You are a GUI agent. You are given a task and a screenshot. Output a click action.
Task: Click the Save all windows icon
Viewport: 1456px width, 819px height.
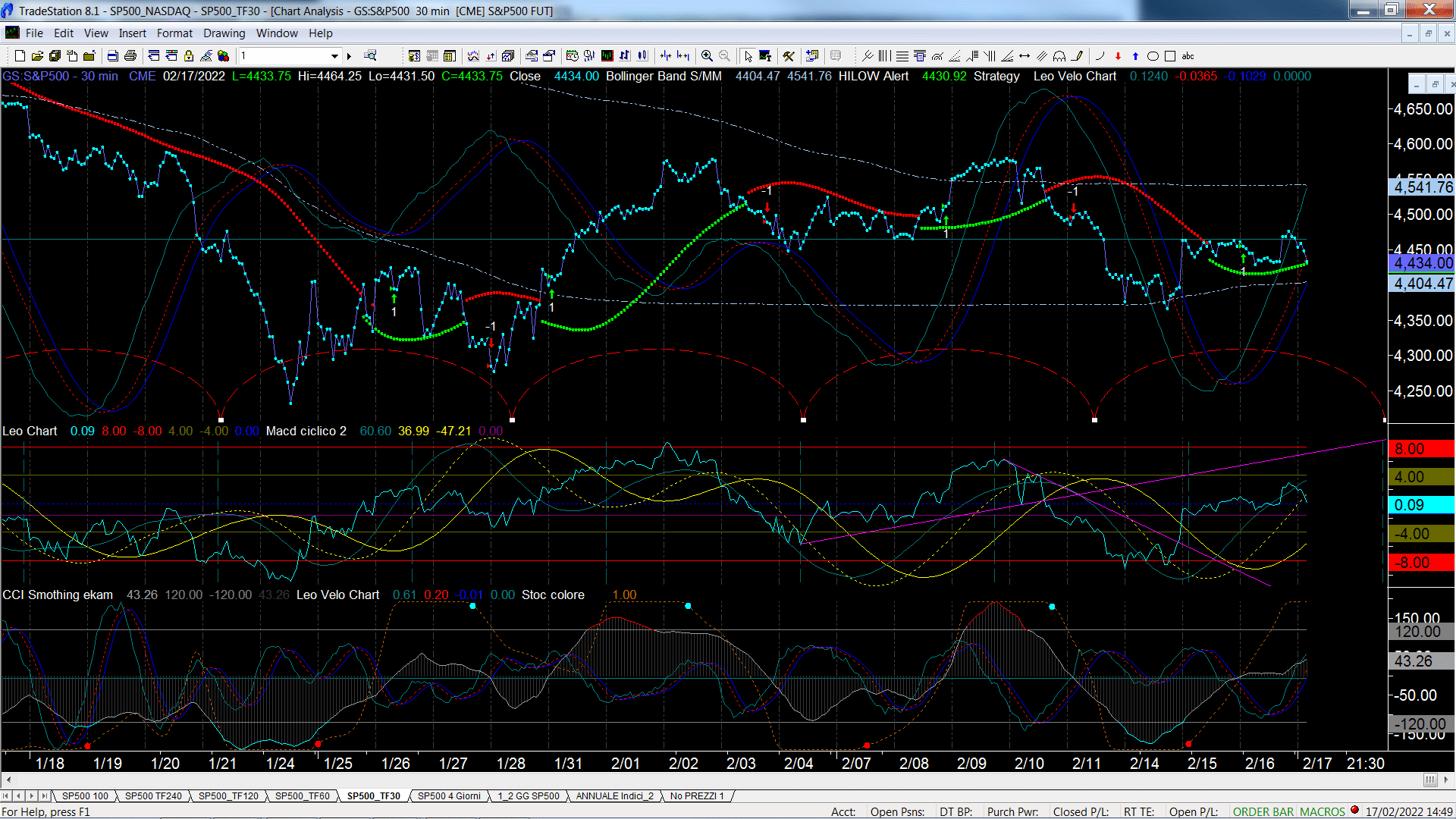coord(55,55)
